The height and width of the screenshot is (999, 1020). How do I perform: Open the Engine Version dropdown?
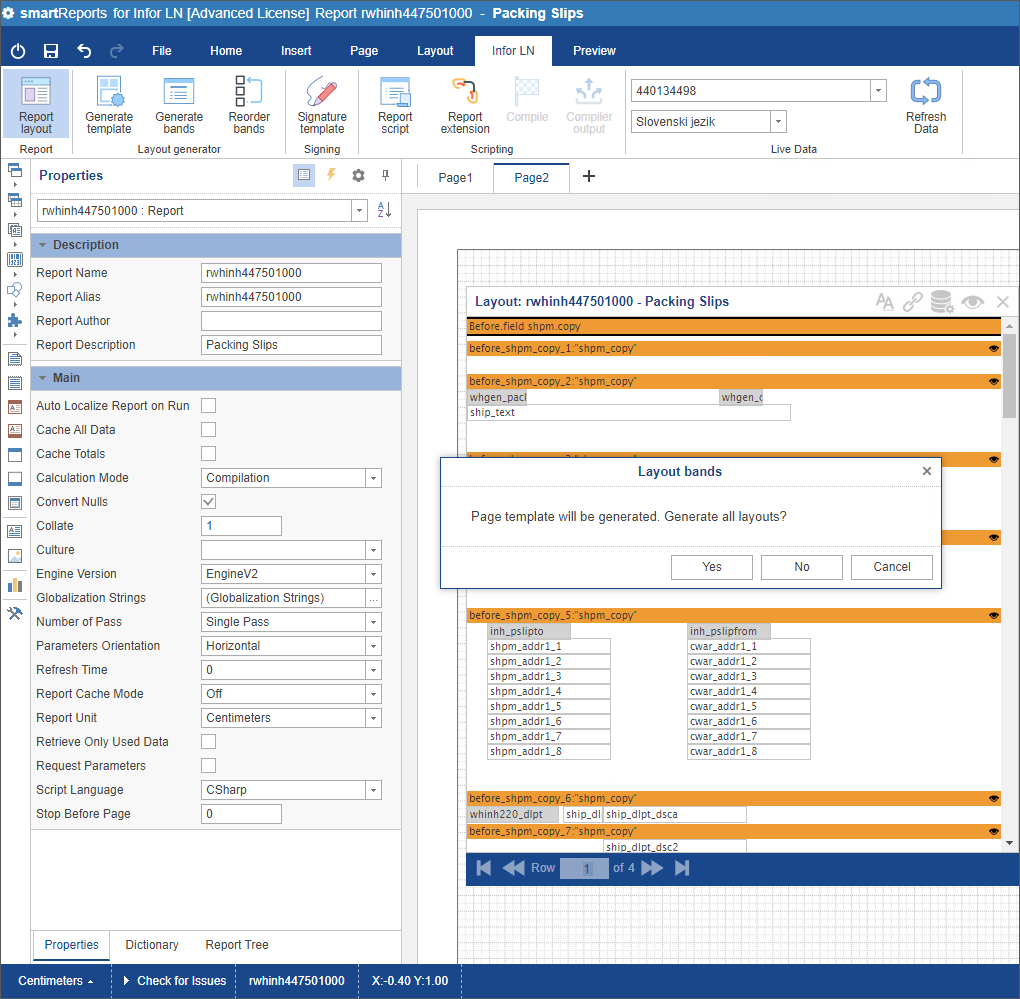pyautogui.click(x=373, y=574)
